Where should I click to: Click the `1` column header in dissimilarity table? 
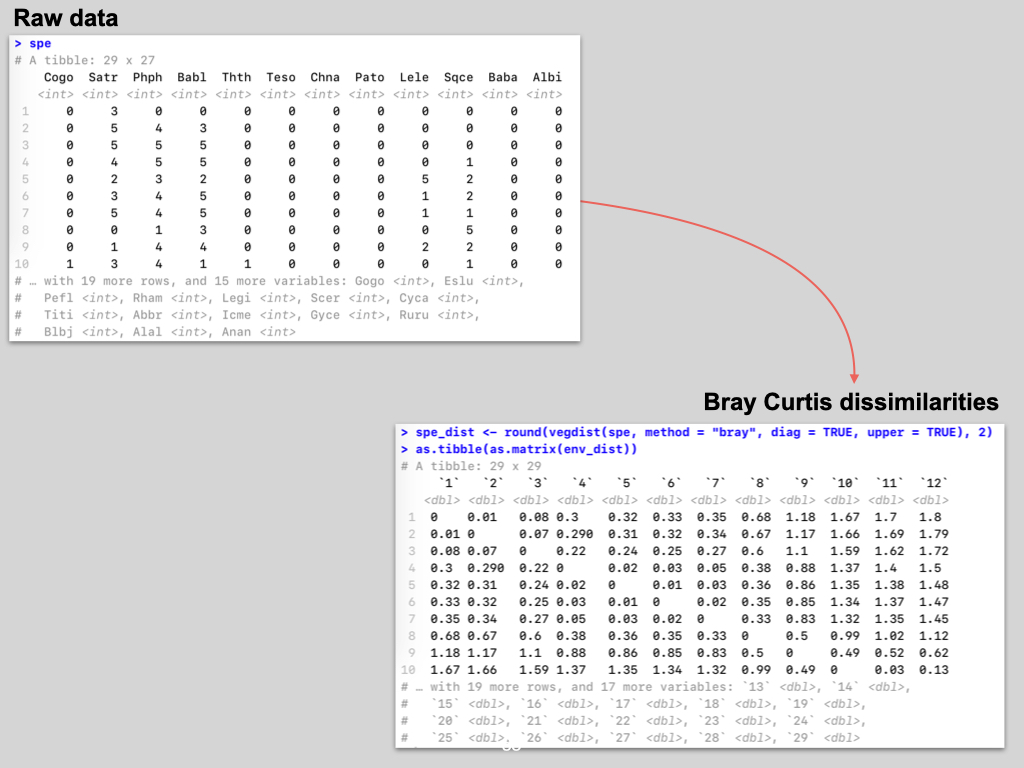click(442, 483)
